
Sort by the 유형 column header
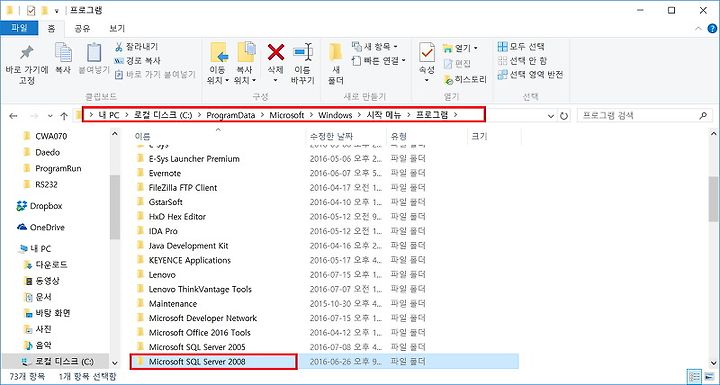(427, 136)
